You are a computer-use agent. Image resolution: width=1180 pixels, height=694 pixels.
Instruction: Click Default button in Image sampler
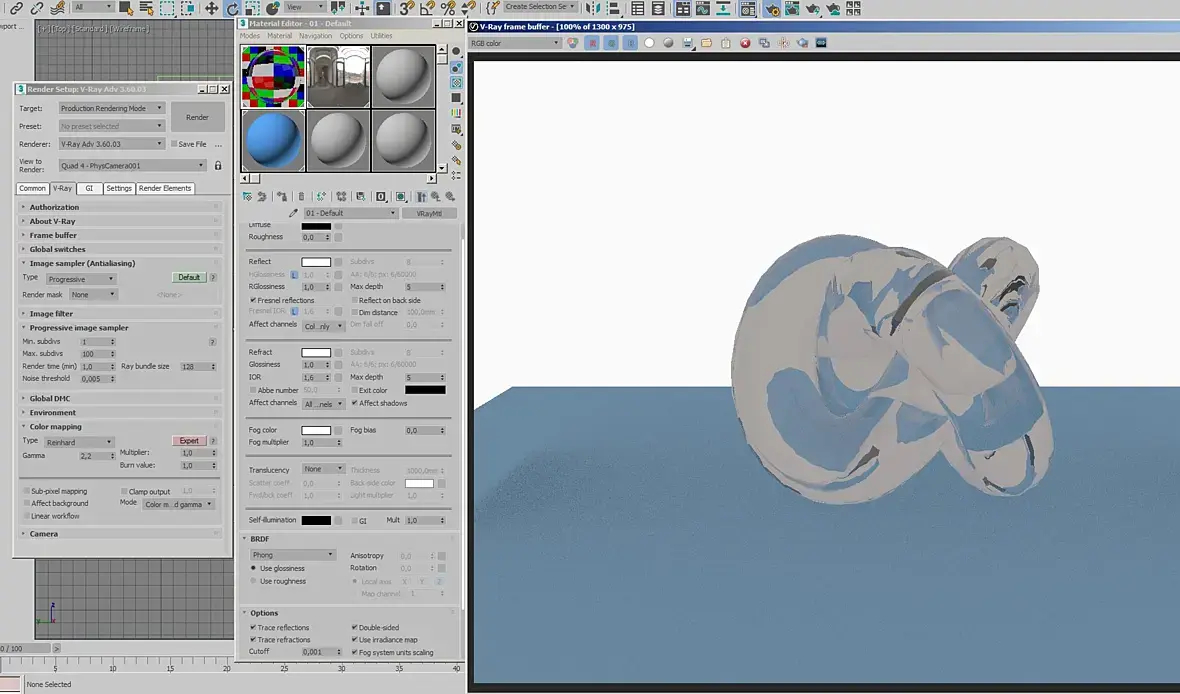pyautogui.click(x=189, y=277)
